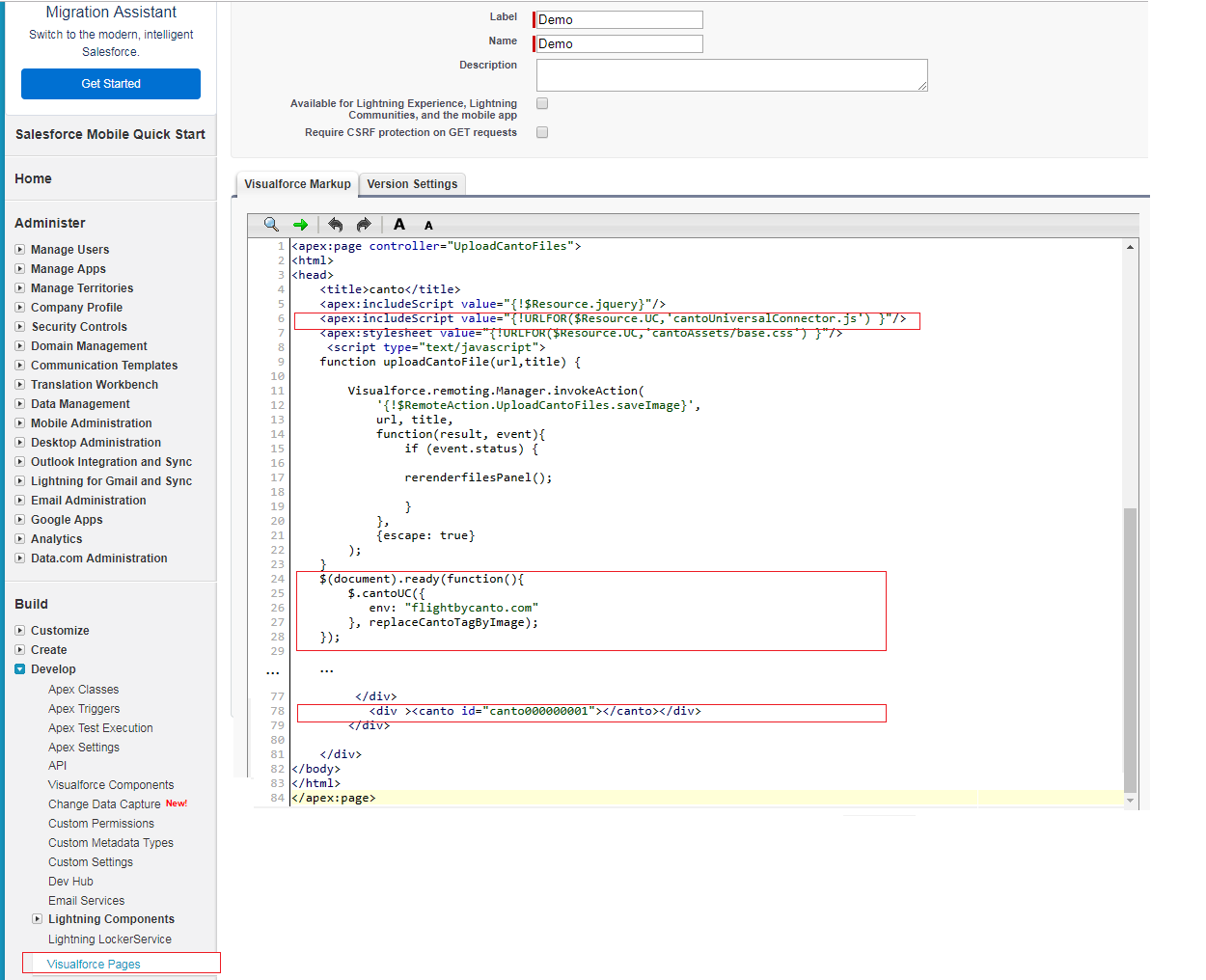The image size is (1206, 980).
Task: Decrease editor font size with small A
Action: (428, 226)
